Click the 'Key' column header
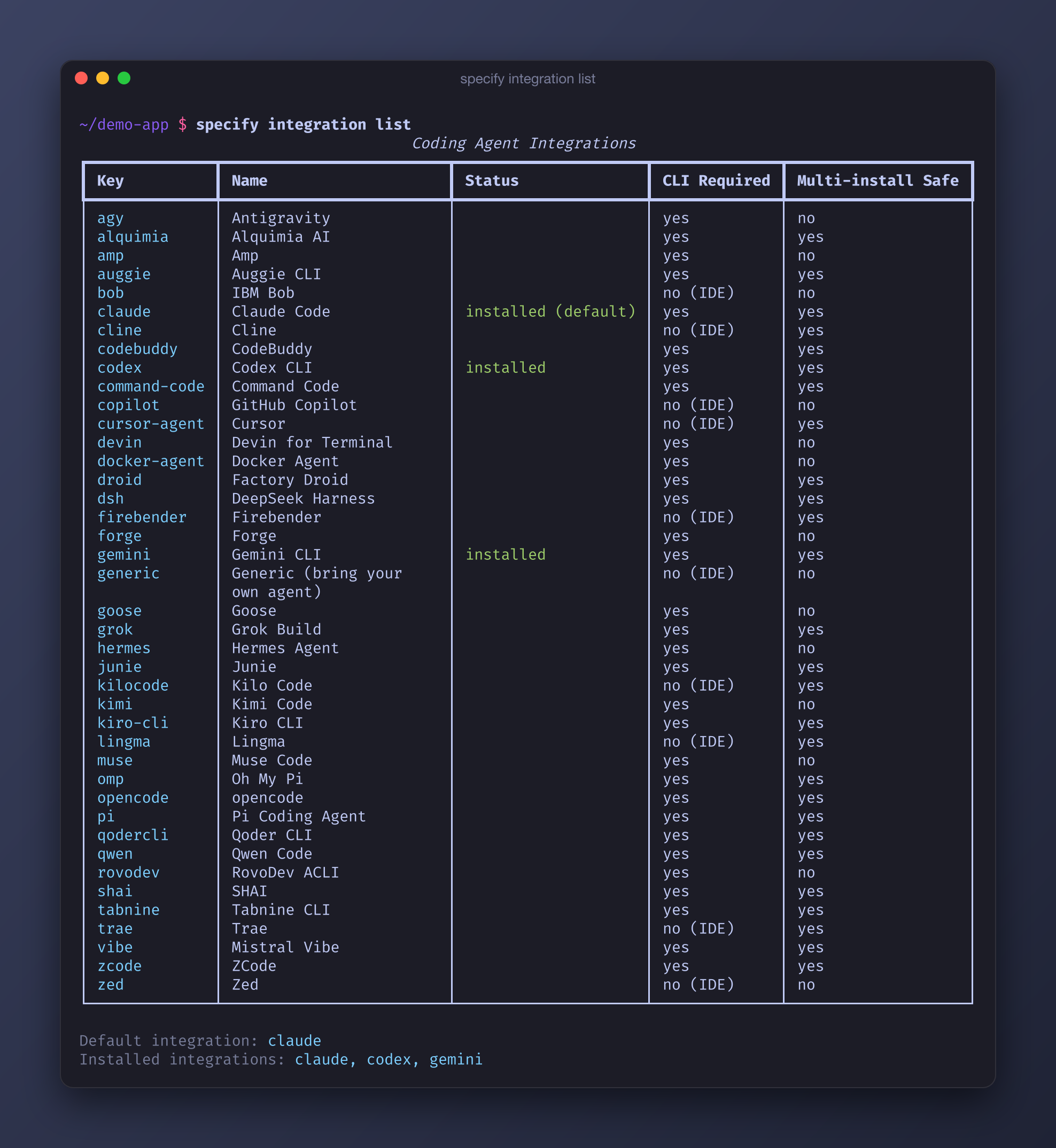The image size is (1056, 1148). click(110, 181)
